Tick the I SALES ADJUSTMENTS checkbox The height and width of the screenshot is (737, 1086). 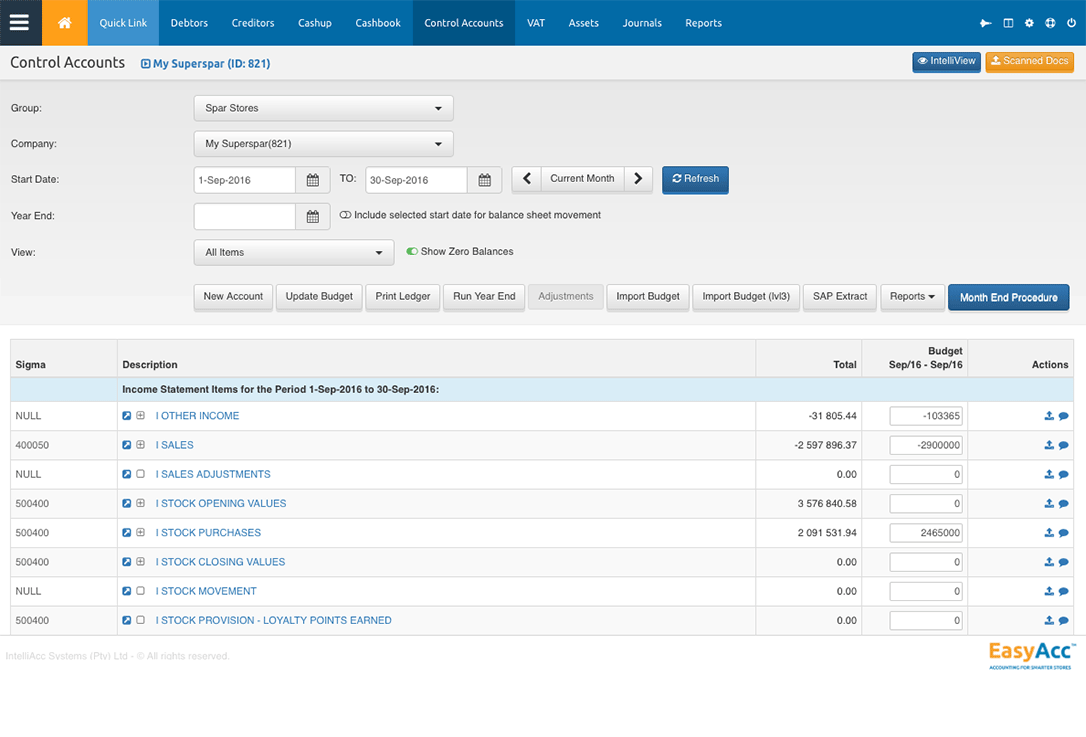[141, 474]
